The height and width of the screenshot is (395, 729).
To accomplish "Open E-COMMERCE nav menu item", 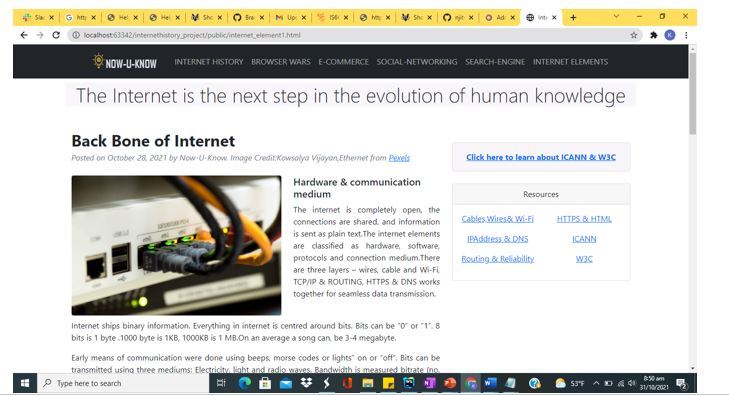I will point(344,62).
